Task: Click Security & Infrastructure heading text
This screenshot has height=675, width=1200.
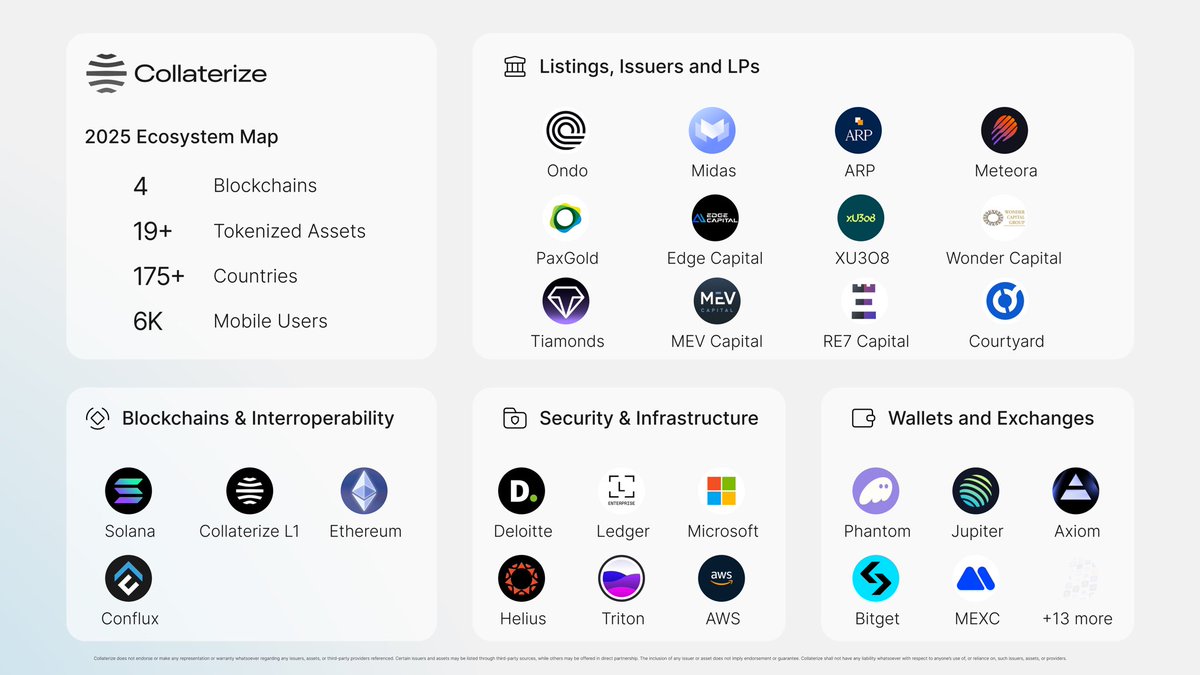Action: click(x=649, y=418)
